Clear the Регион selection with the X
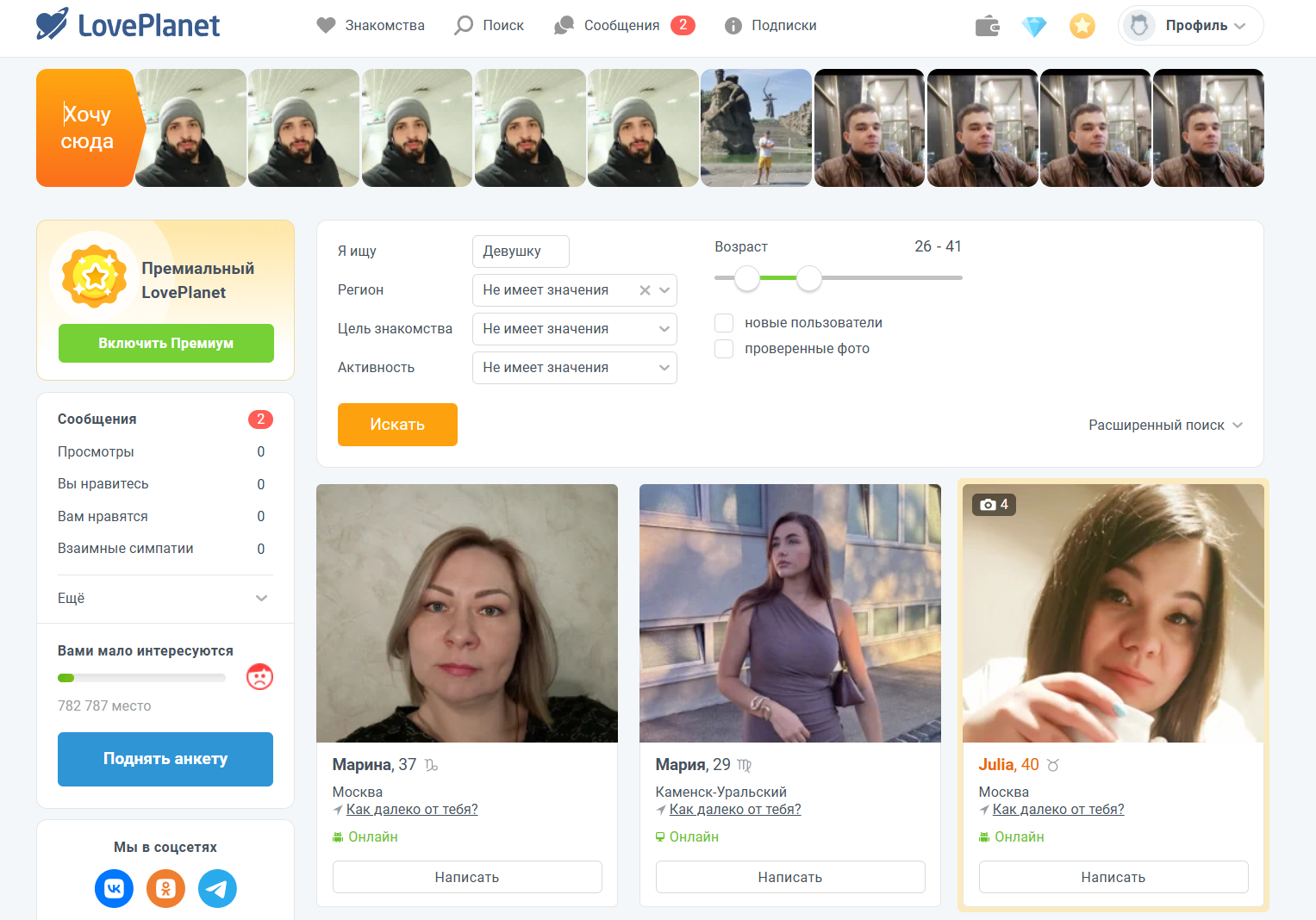Viewport: 1316px width, 920px height. coord(645,290)
